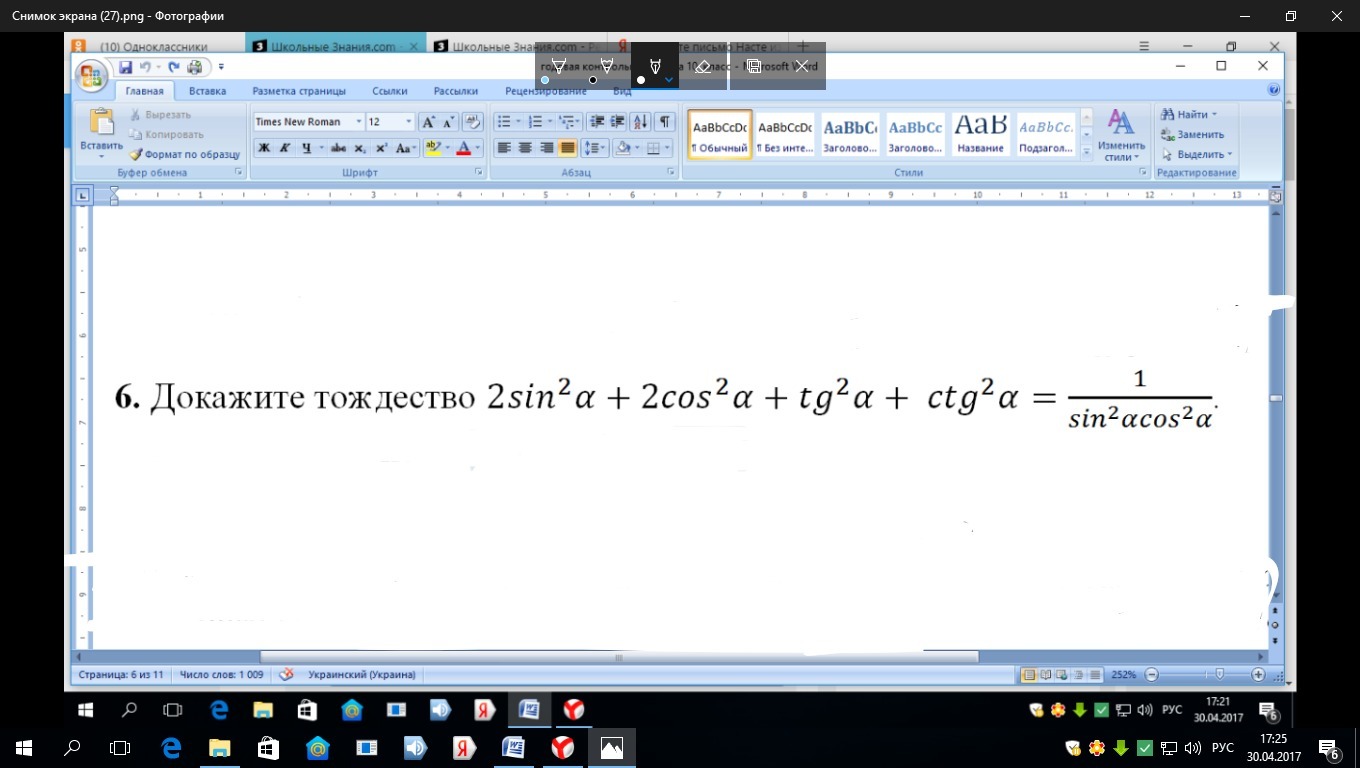
Task: Click the spell-check status icon in the status bar
Action: pyautogui.click(x=286, y=675)
